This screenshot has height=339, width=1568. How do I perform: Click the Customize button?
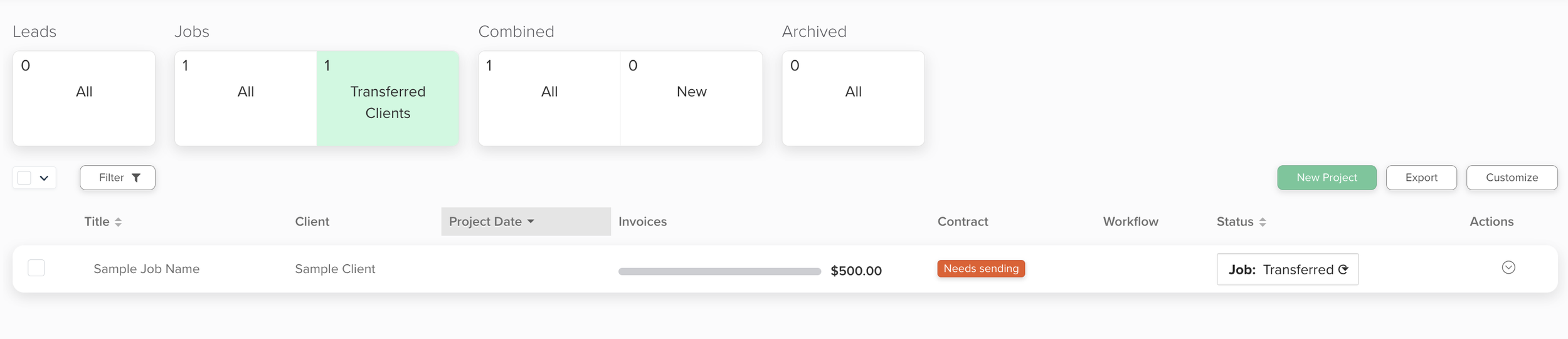tap(1512, 178)
